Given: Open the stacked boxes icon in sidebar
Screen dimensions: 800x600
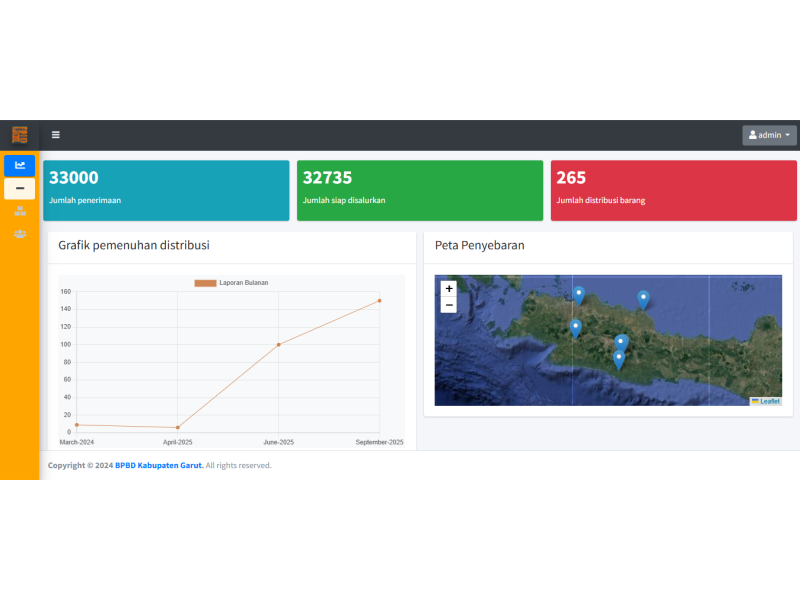Looking at the screenshot, I should coord(20,211).
